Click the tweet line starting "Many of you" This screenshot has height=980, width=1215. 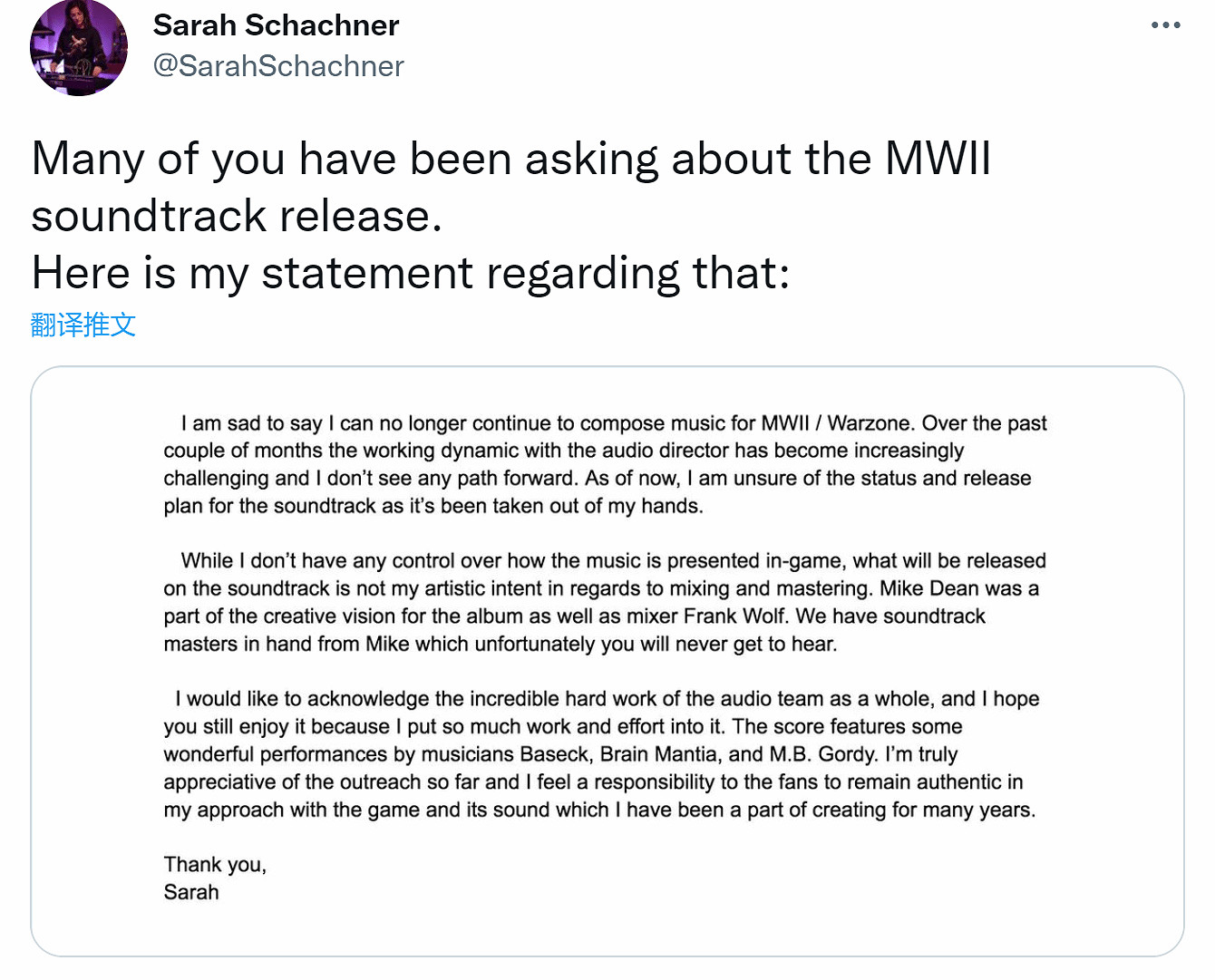pyautogui.click(x=510, y=159)
